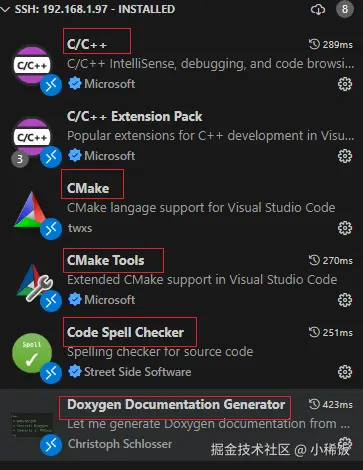The height and width of the screenshot is (470, 363).
Task: Click the C/C++ extension purple icon
Action: (x=32, y=65)
